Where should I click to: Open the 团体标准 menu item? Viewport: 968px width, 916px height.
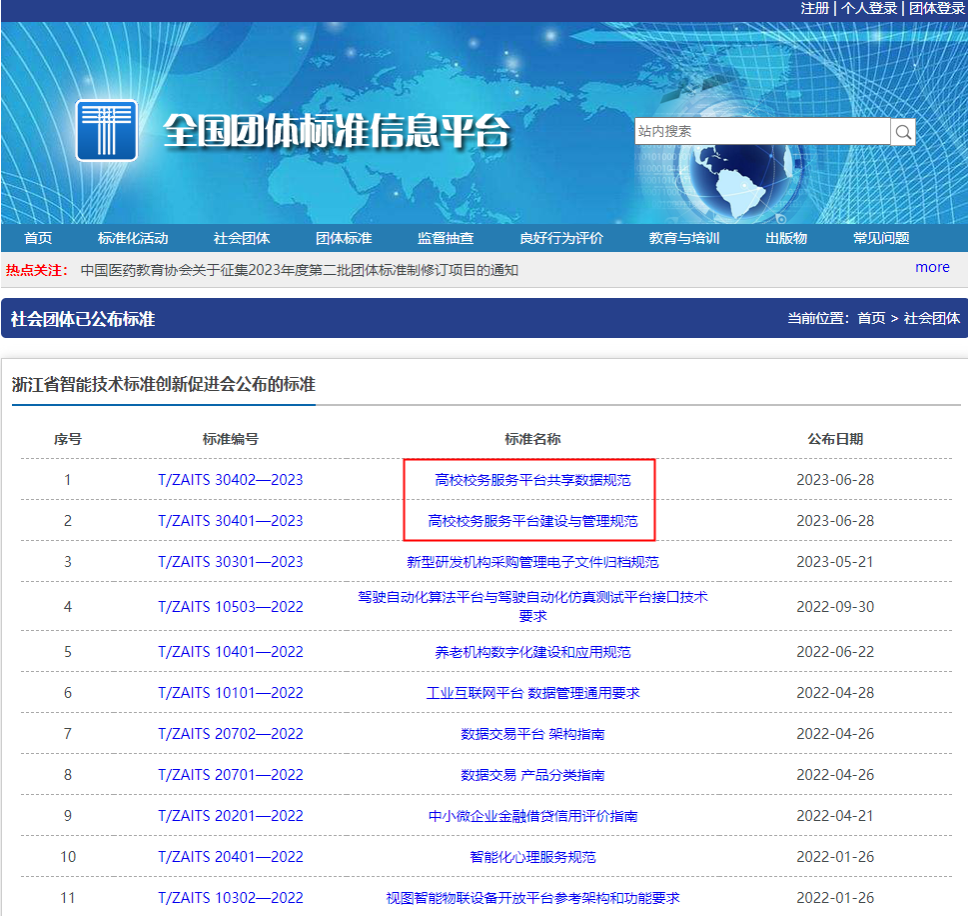click(x=344, y=238)
